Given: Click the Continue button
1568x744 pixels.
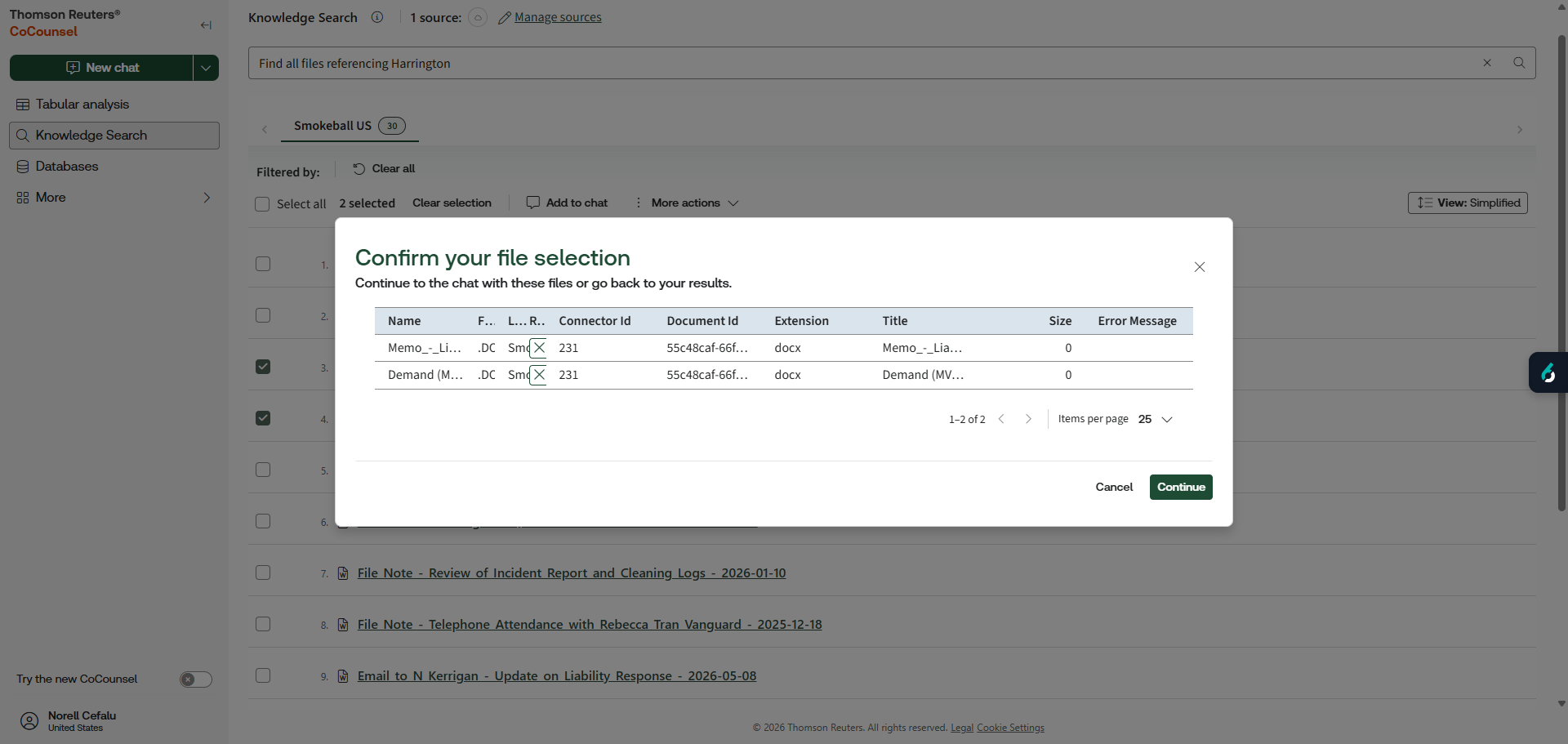Looking at the screenshot, I should [x=1181, y=487].
